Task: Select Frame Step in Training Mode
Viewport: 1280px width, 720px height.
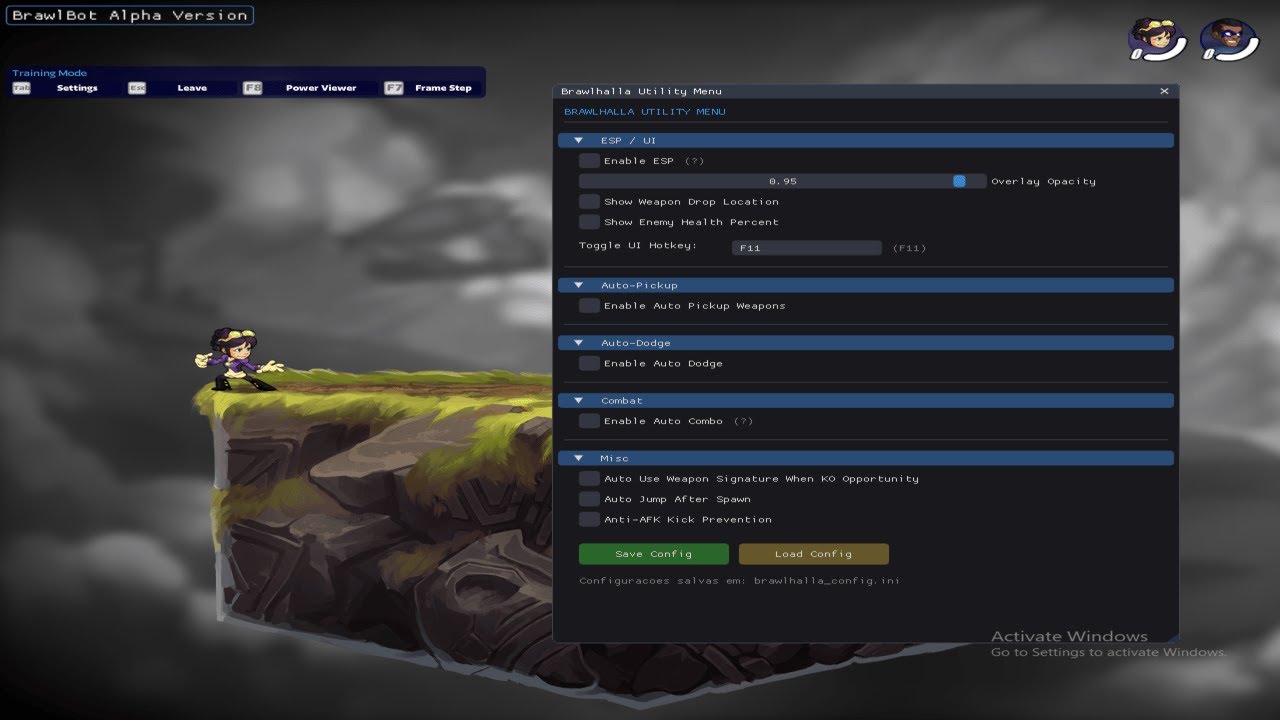Action: [x=443, y=88]
